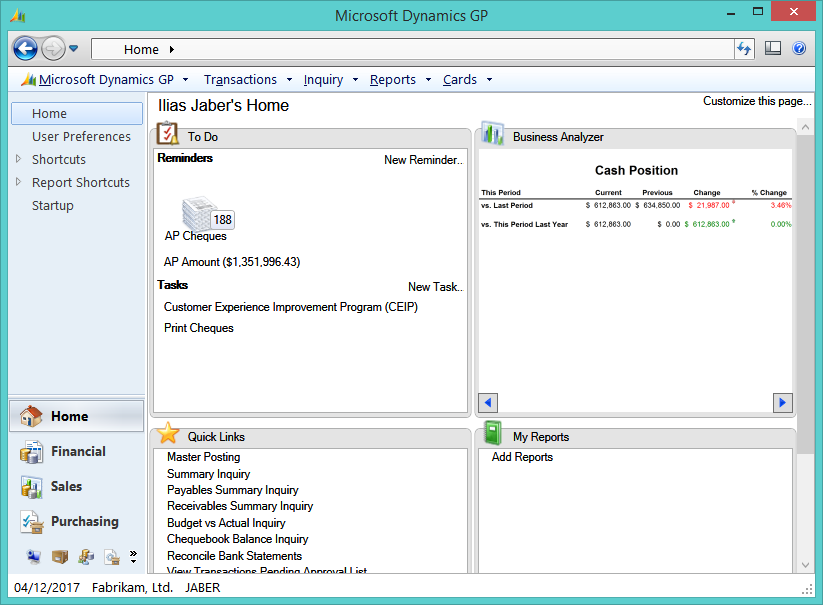Click the vertical scrollbar thumb
The height and width of the screenshot is (605, 823).
point(805,294)
